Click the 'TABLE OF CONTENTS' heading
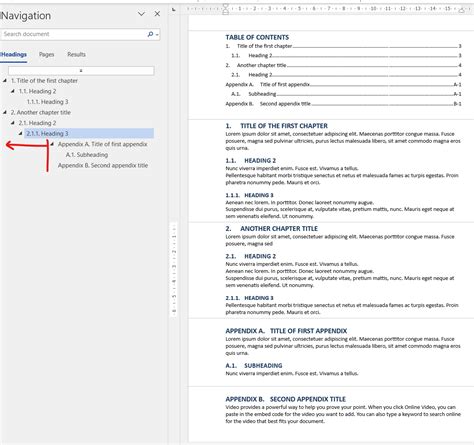474x445 pixels. point(257,37)
